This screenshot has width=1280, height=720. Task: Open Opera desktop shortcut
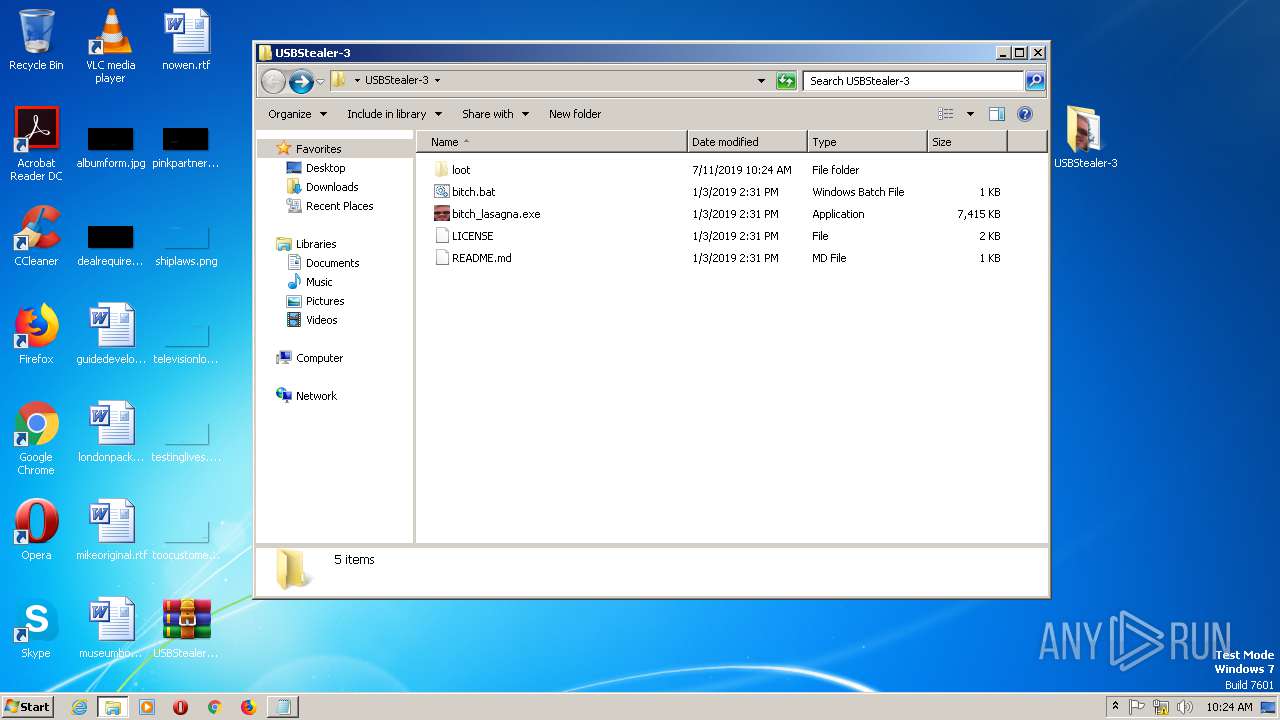[36, 530]
